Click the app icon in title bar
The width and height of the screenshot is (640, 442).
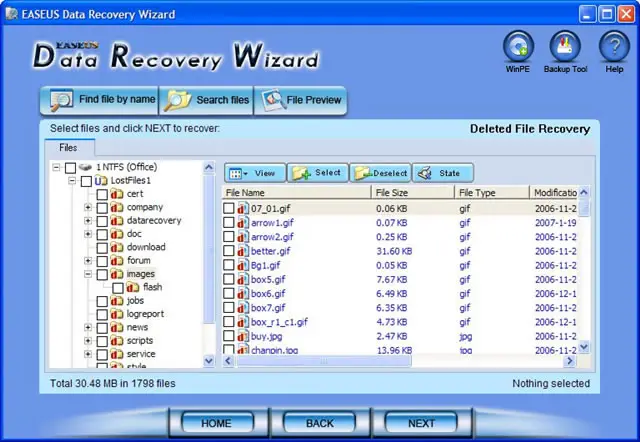click(x=12, y=14)
